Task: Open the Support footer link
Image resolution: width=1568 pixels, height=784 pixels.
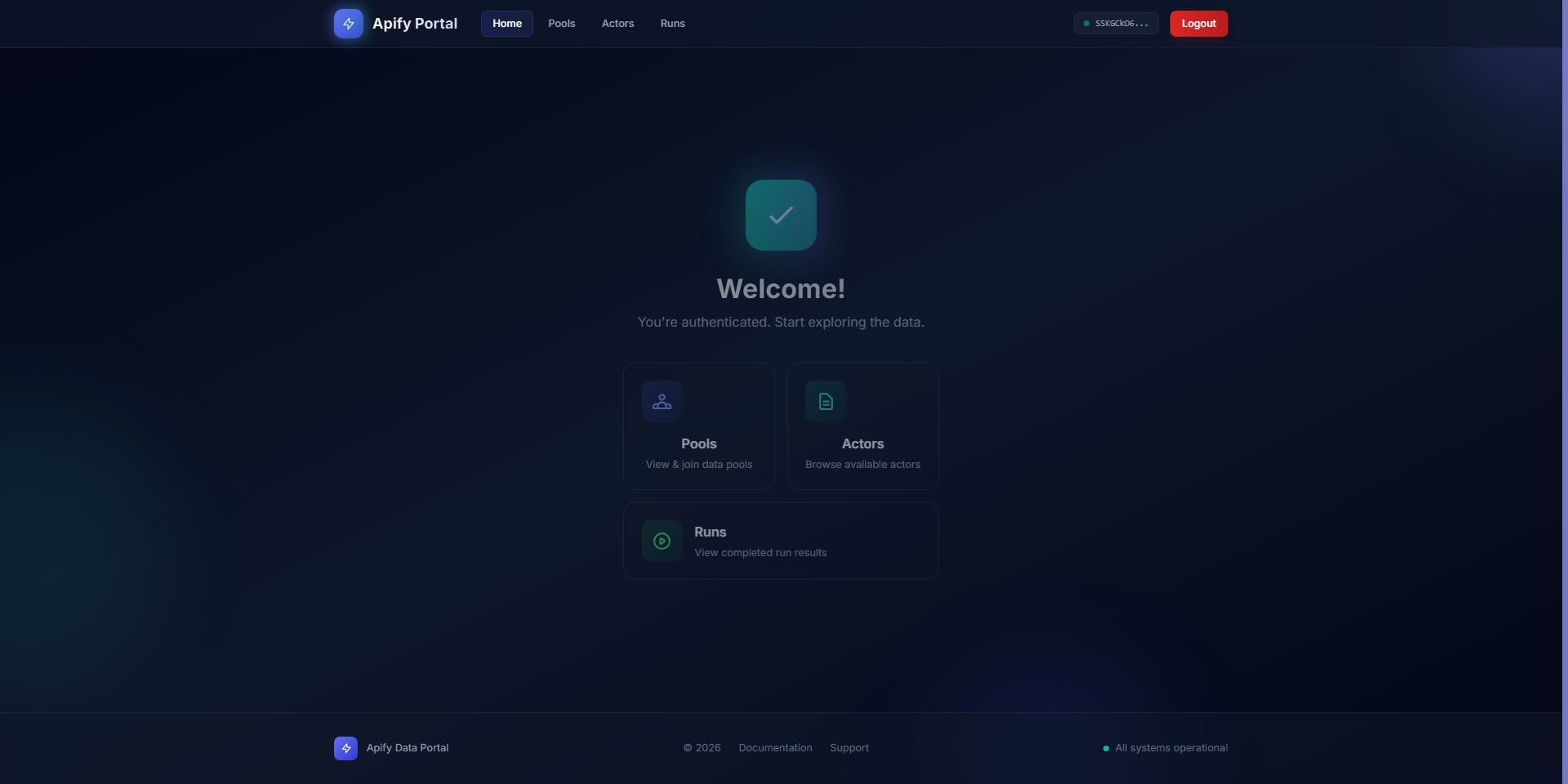Action: [x=849, y=748]
